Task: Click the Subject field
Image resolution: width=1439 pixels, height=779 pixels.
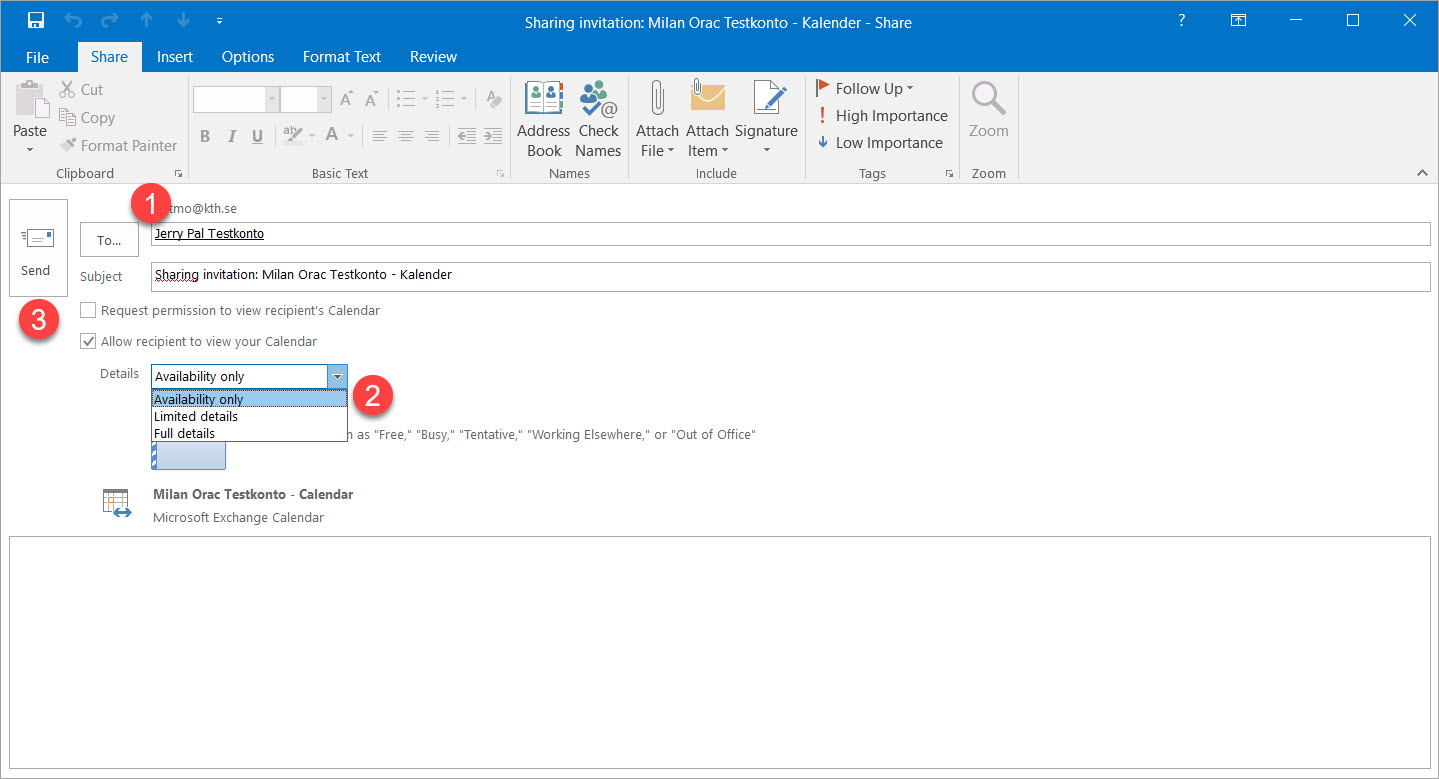Action: (x=790, y=277)
